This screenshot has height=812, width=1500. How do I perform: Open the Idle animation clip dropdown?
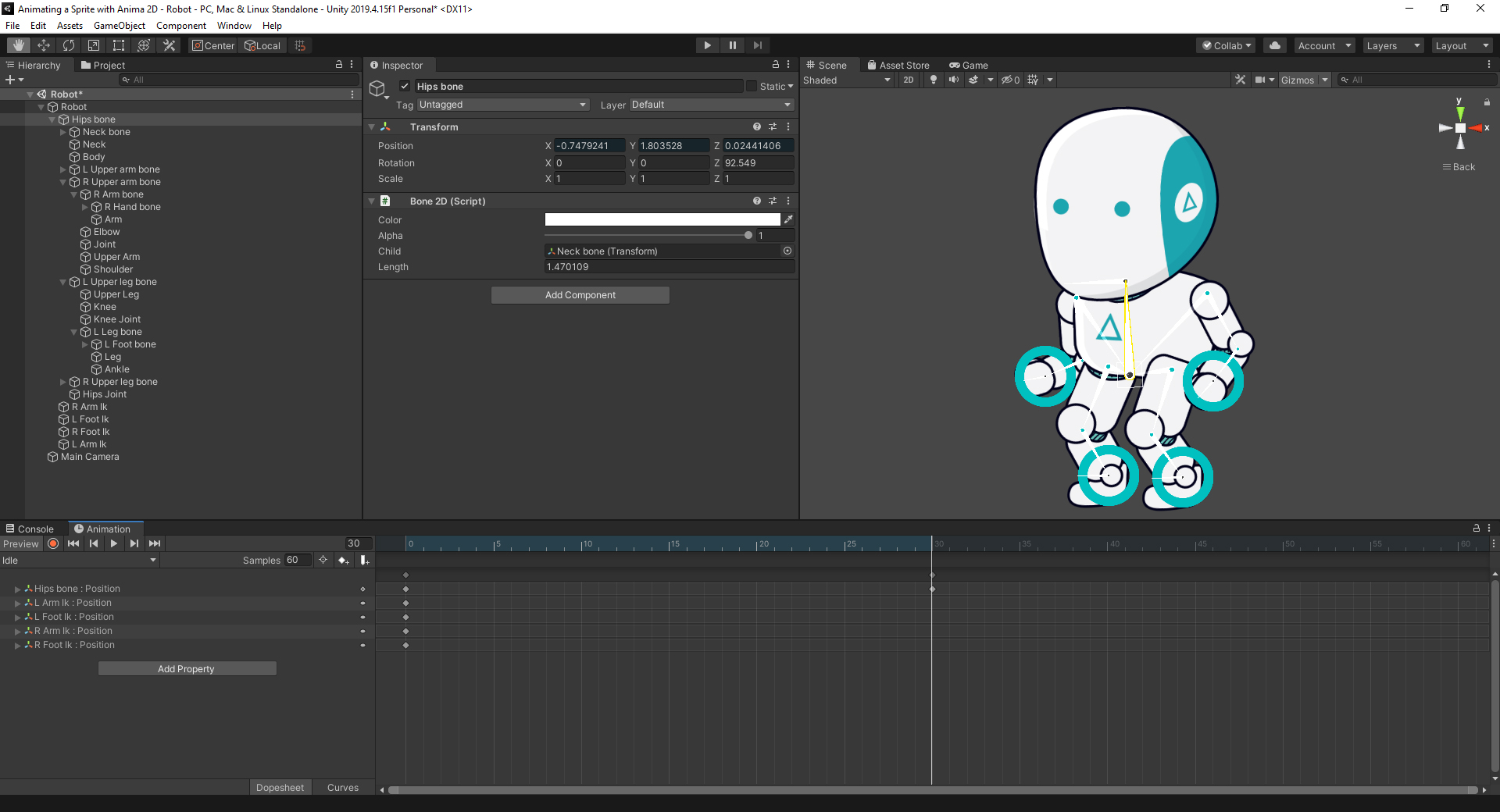[x=78, y=560]
